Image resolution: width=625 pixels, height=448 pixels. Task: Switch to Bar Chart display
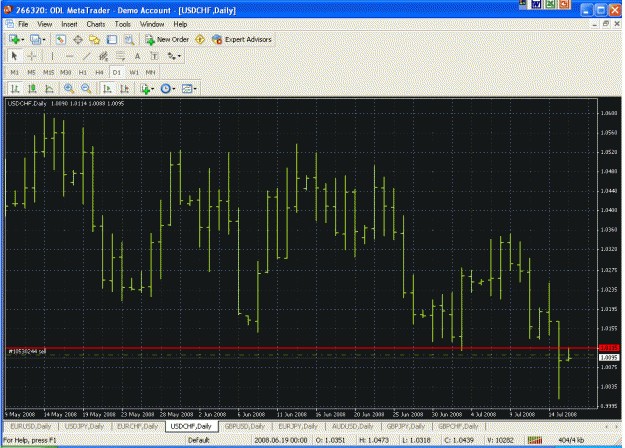click(15, 89)
